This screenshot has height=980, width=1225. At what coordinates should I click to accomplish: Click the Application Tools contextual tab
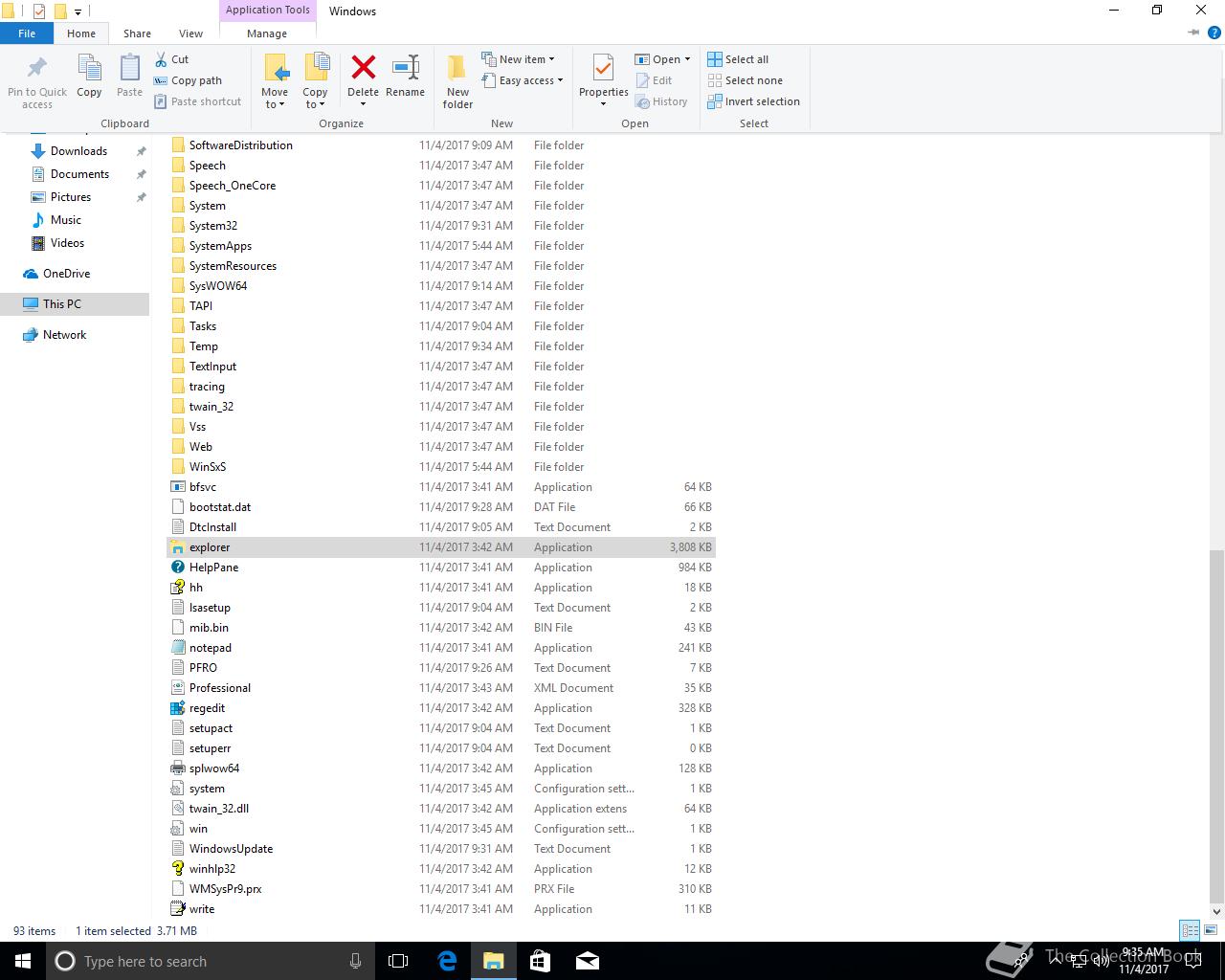[x=267, y=10]
